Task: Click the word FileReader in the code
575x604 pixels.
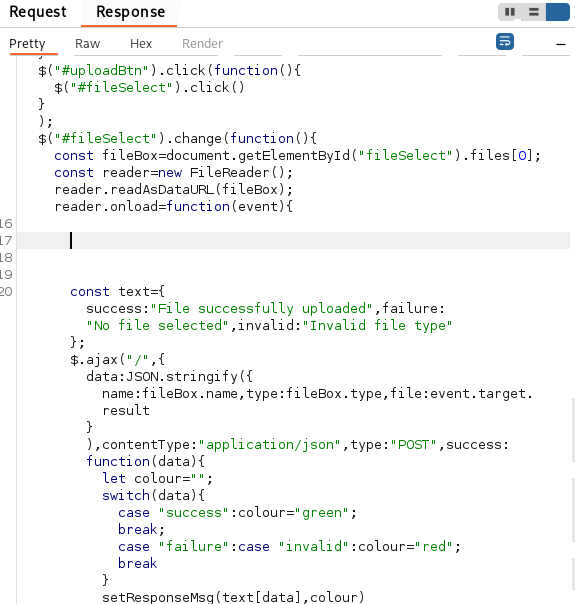Action: click(230, 173)
